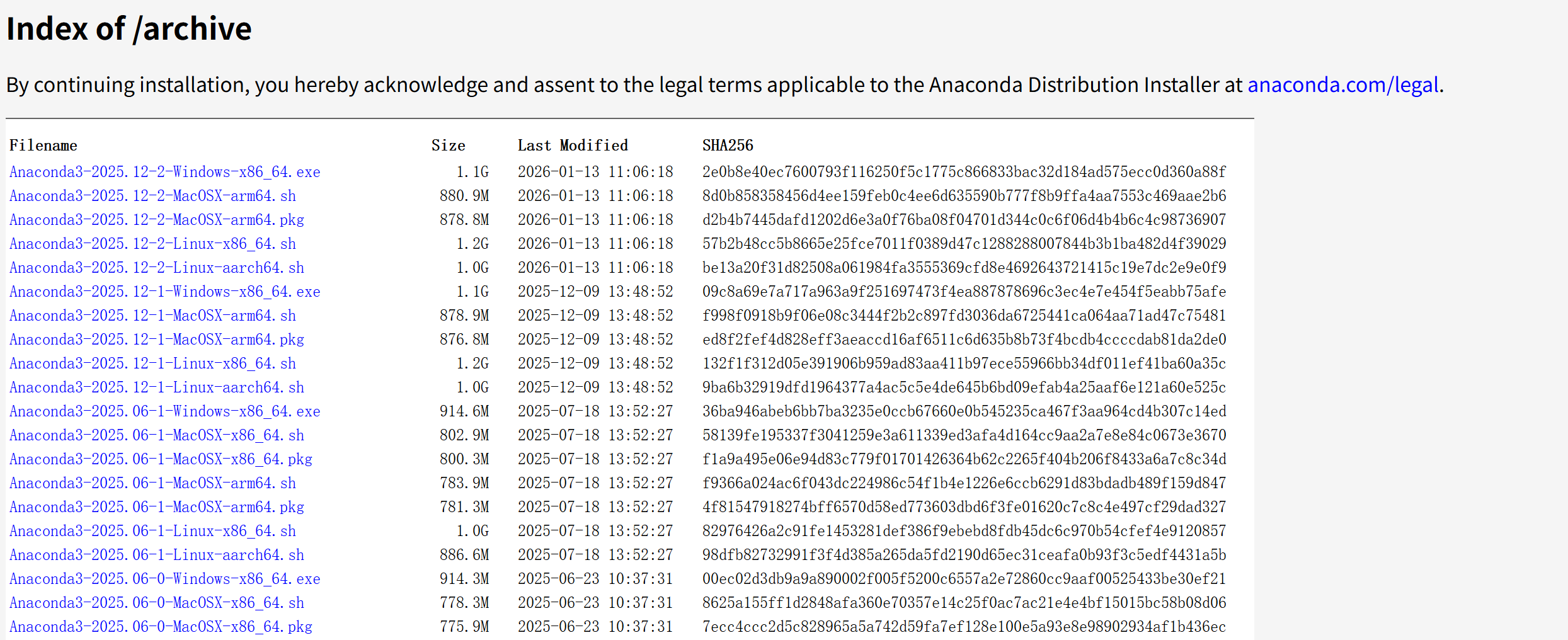Click the "SHA256" column header
Screen dimensions: 1568x640
click(x=728, y=146)
